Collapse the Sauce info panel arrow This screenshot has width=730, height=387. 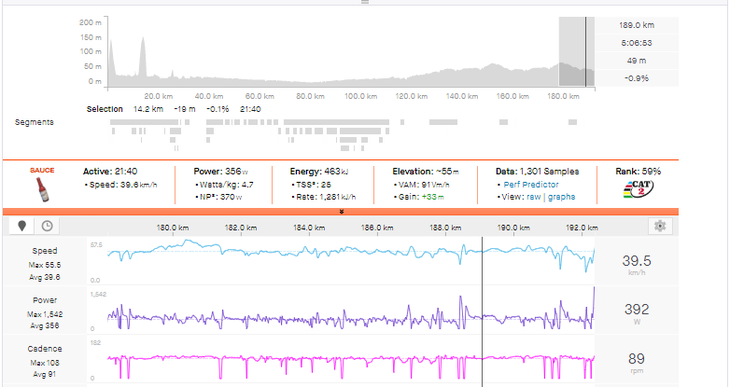tap(341, 212)
